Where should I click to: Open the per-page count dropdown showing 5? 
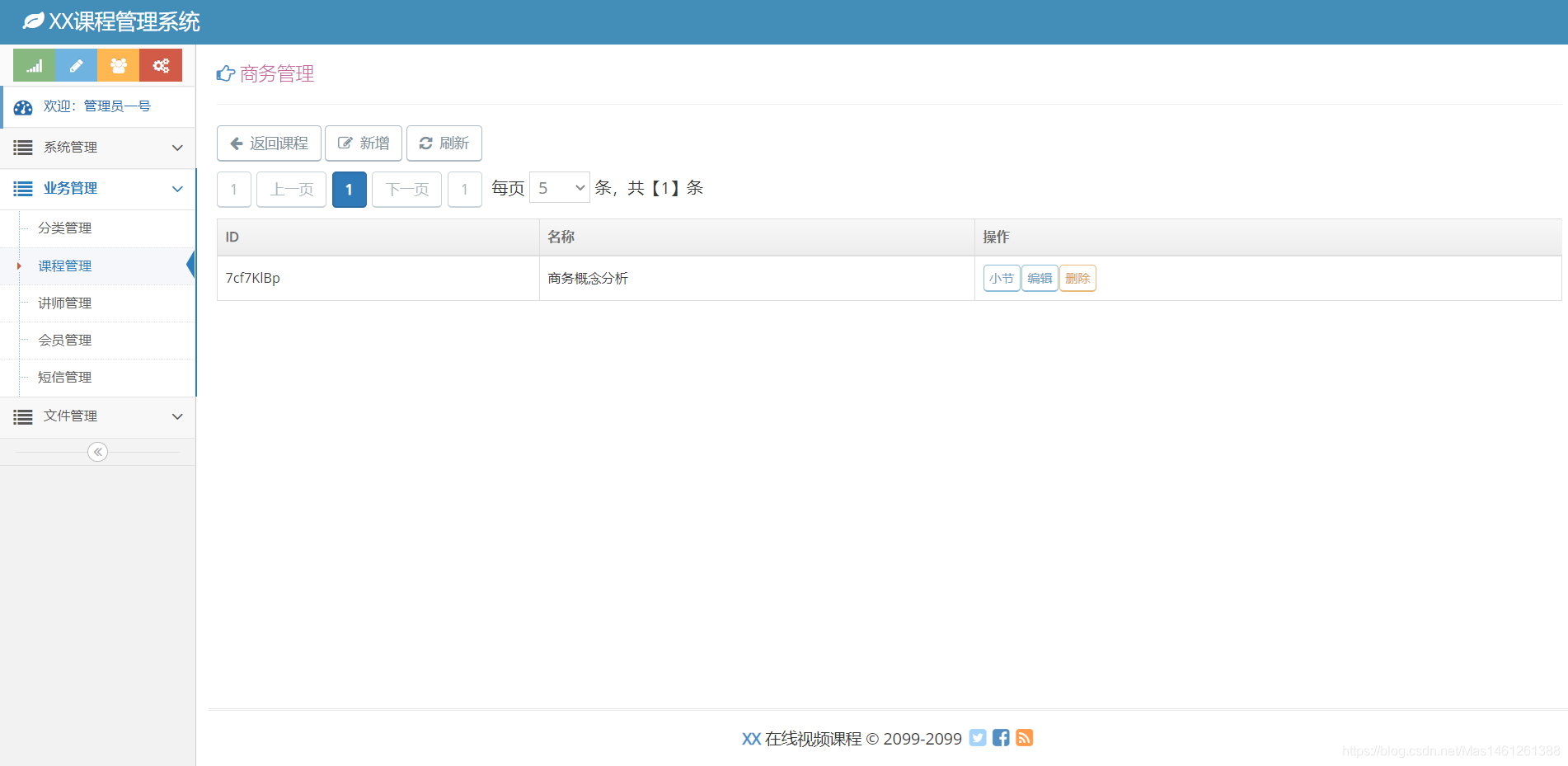(x=560, y=188)
